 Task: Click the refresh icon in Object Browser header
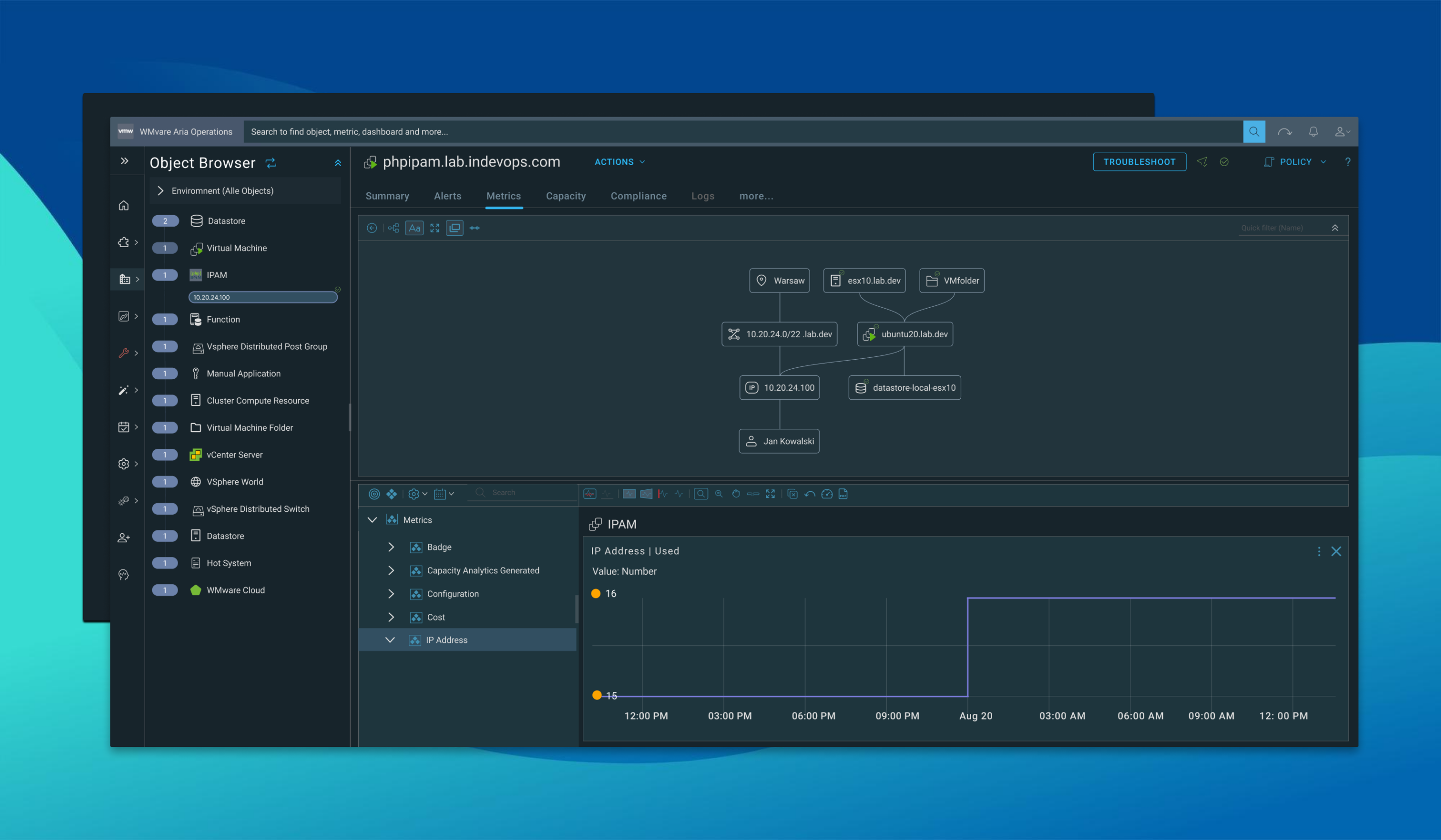[x=271, y=162]
